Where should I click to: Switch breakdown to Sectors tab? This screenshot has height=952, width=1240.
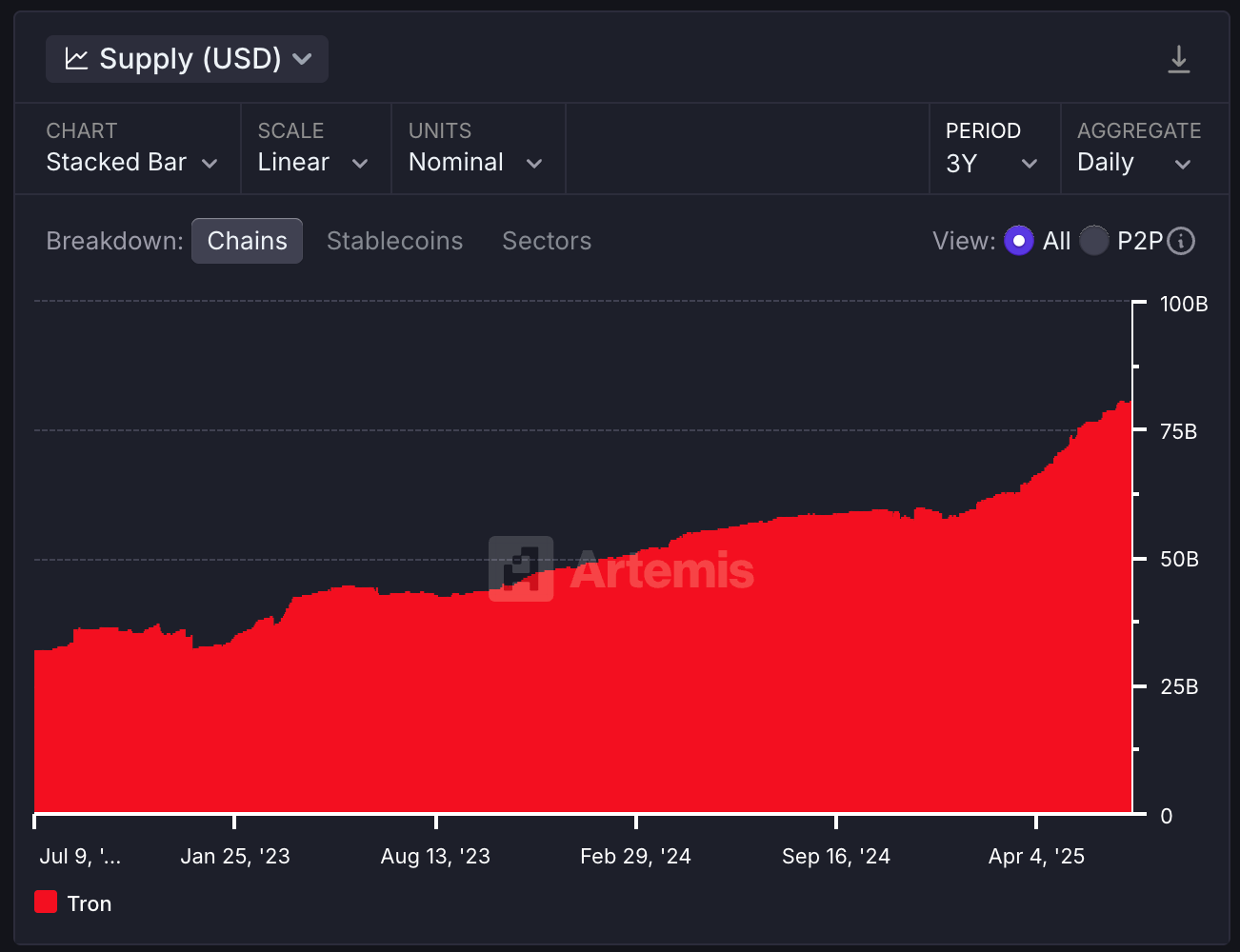(547, 241)
